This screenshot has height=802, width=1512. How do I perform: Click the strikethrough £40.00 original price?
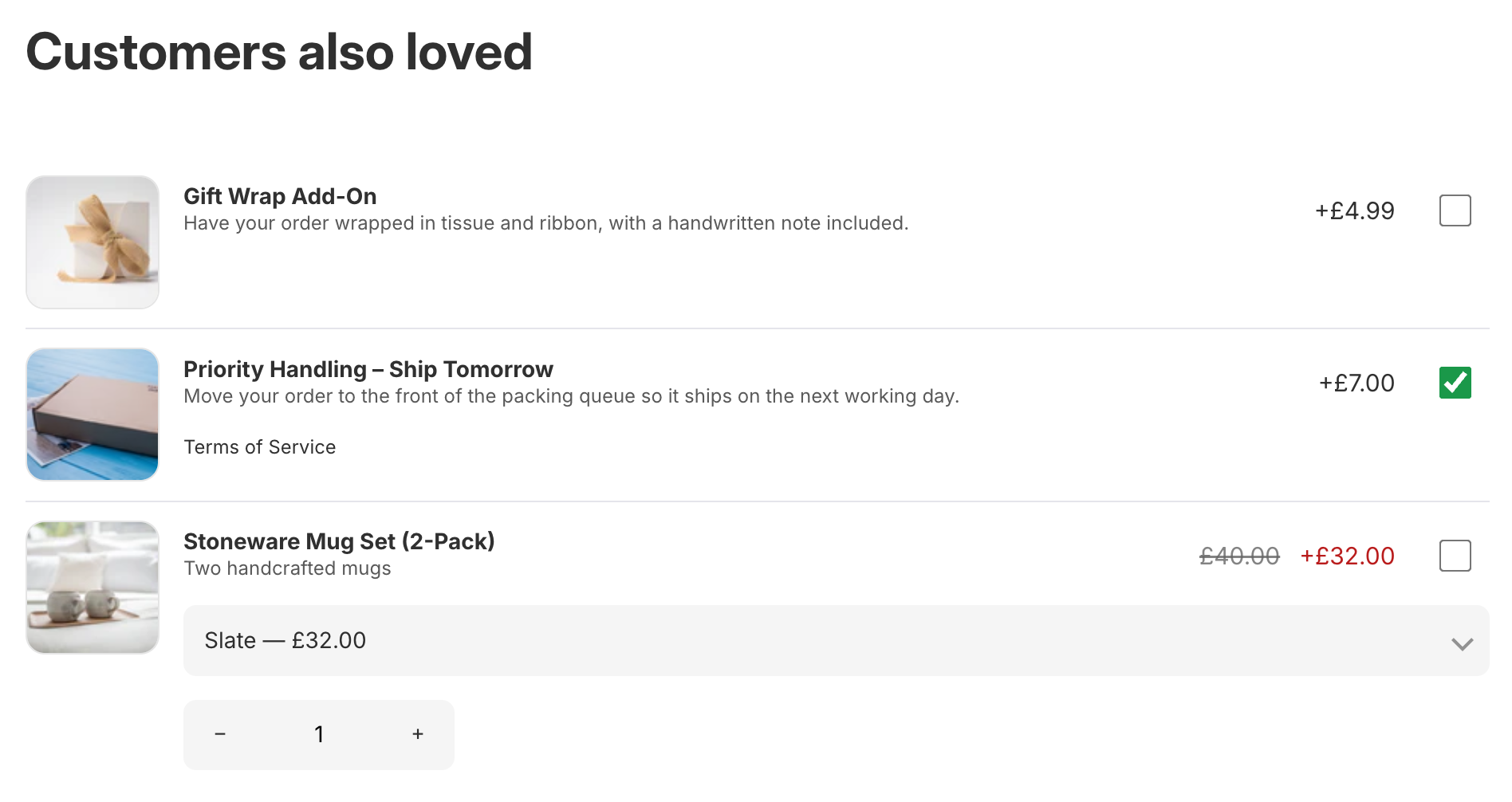(1238, 556)
